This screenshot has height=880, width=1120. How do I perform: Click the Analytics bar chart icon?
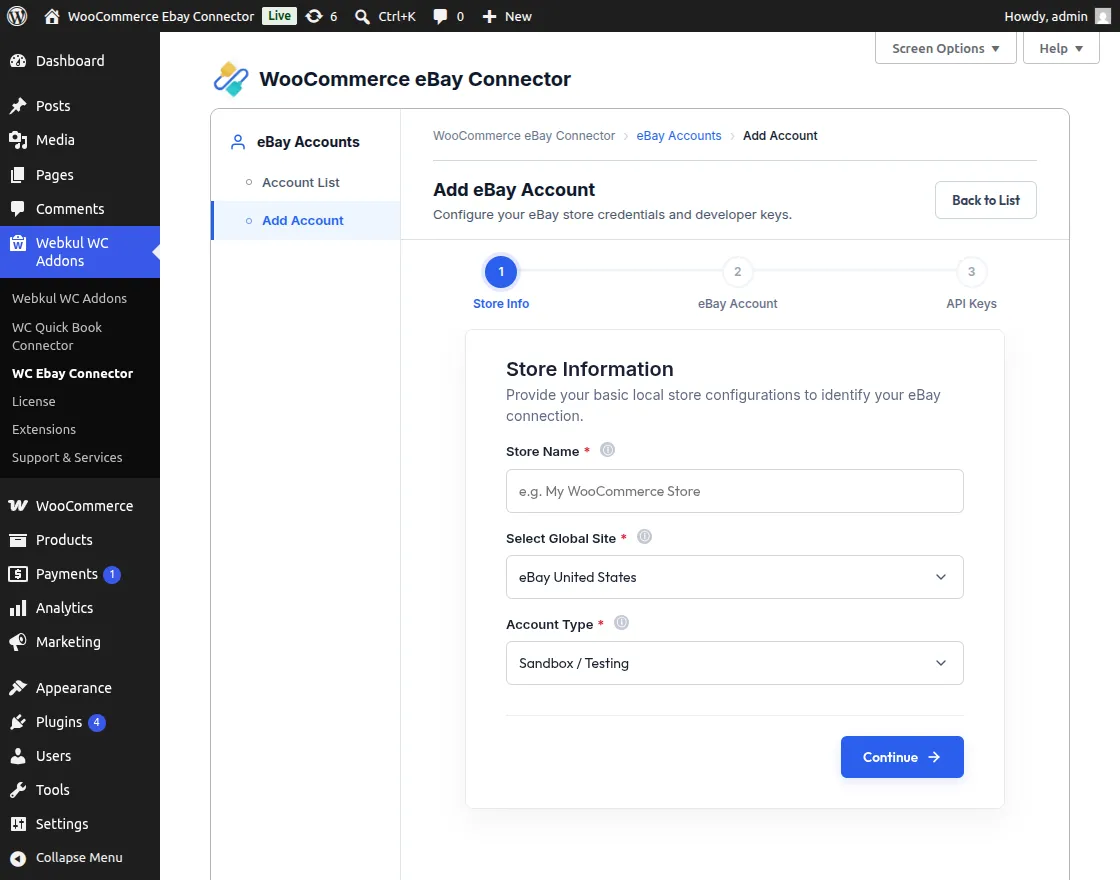click(18, 608)
